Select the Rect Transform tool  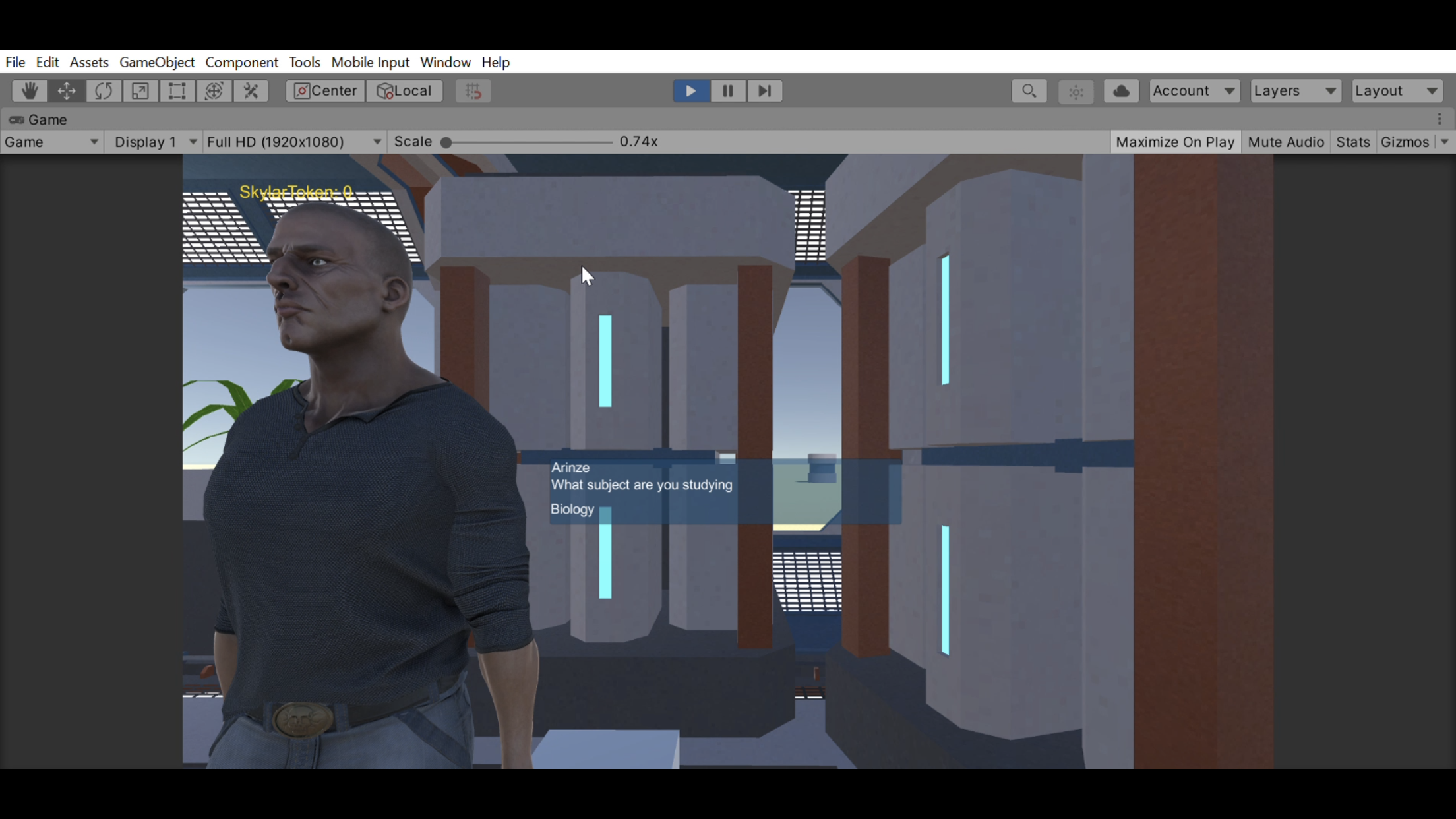(177, 91)
